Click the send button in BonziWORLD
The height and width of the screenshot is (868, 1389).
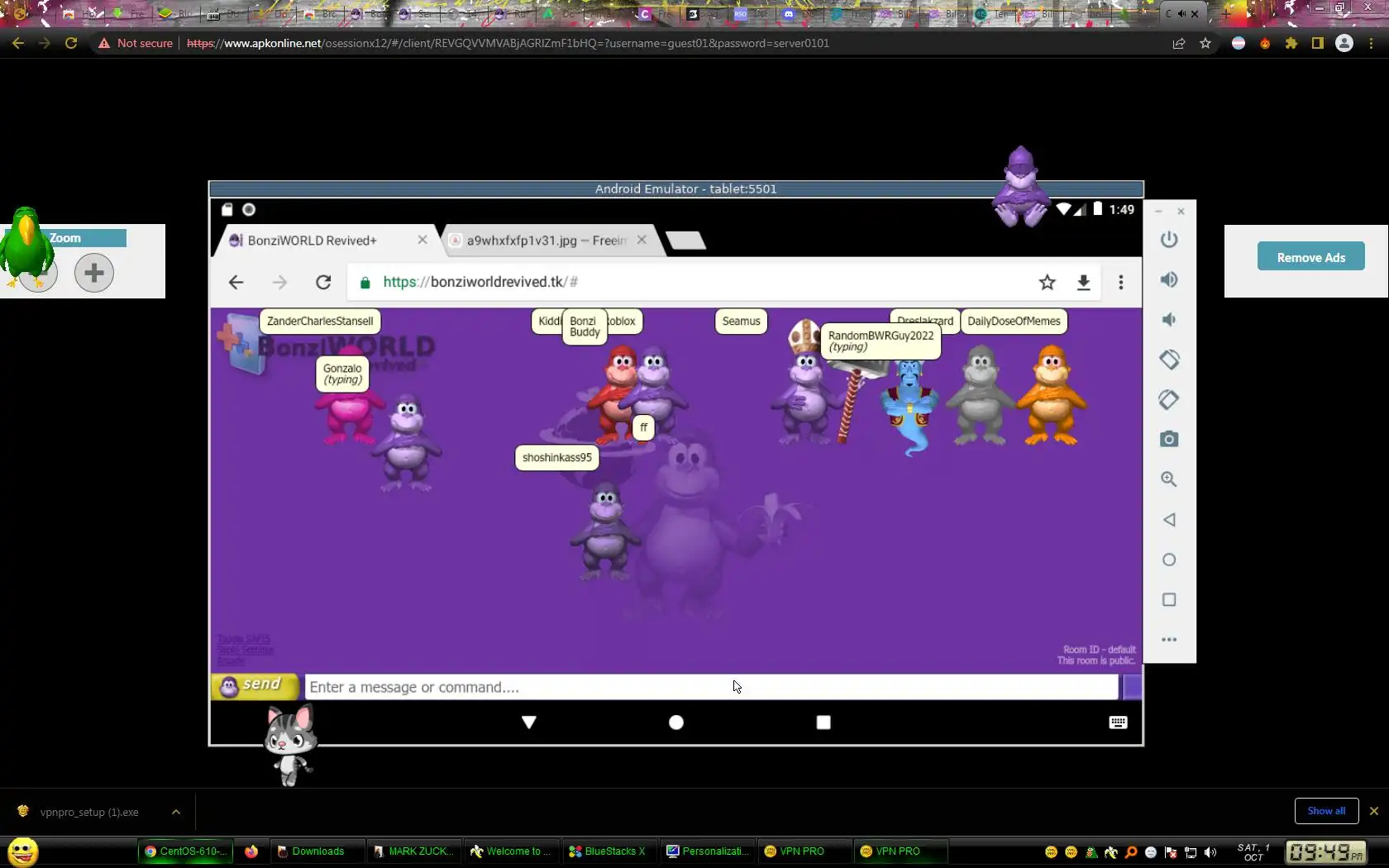tap(255, 686)
